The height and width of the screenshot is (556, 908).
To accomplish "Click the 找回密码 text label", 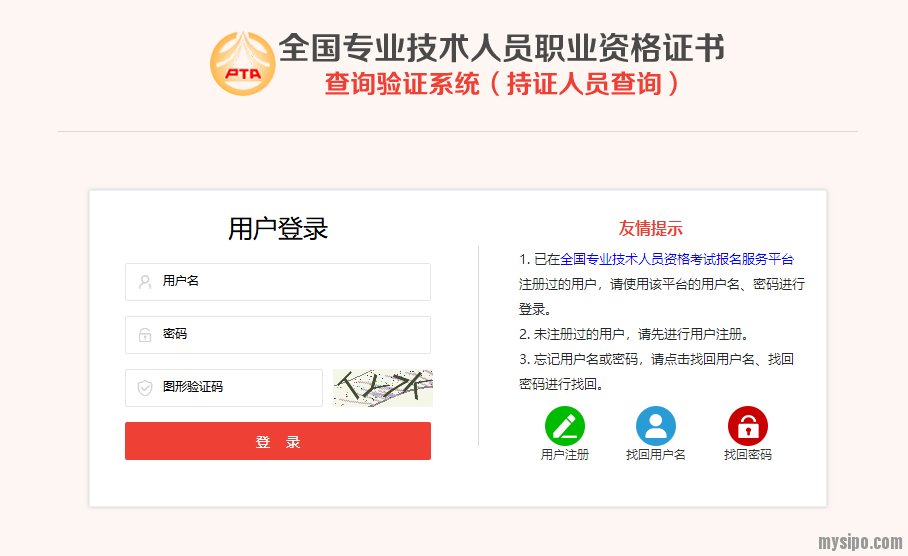I will 748,455.
